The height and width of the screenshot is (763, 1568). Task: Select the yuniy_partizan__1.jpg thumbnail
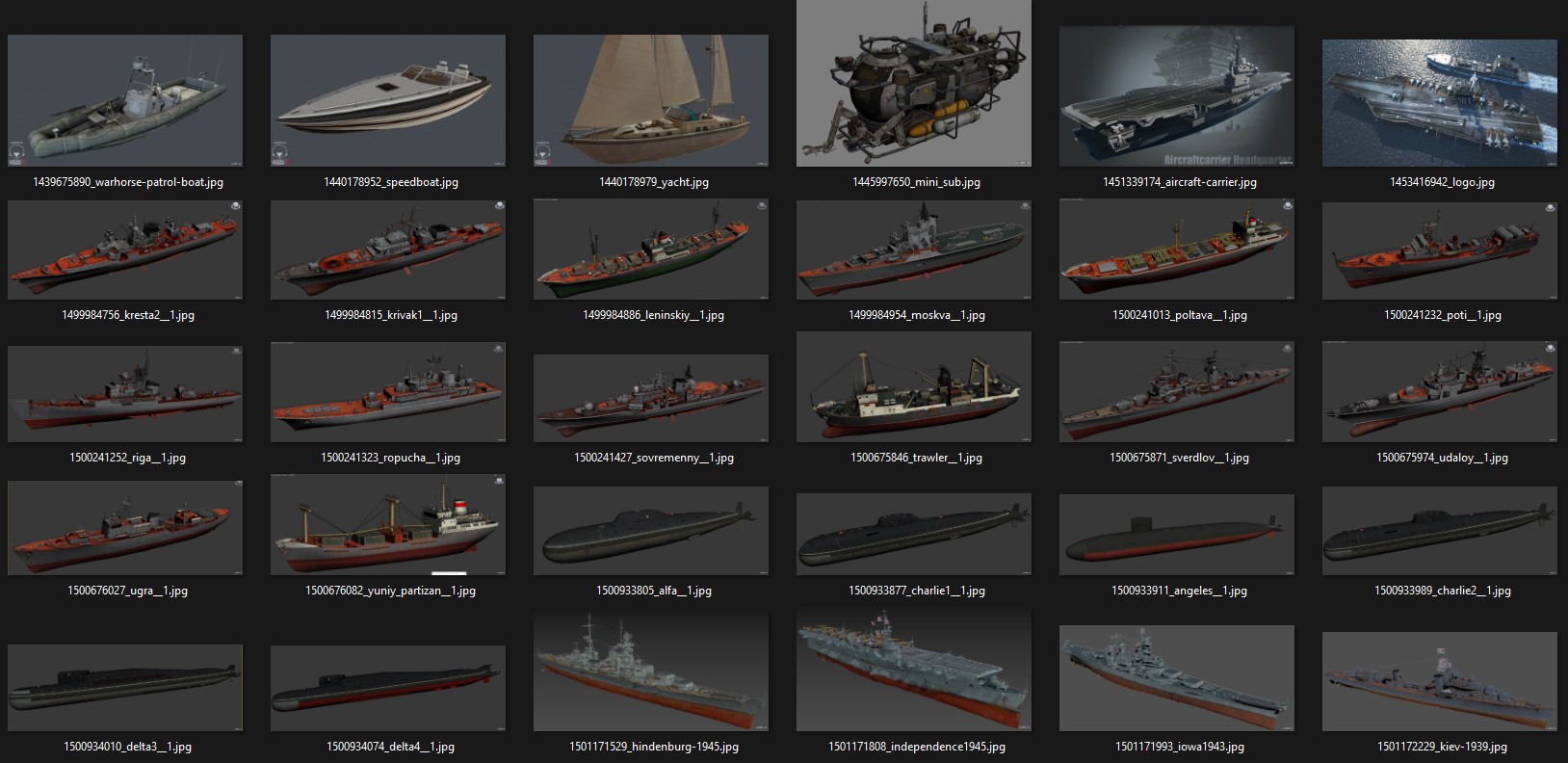[x=388, y=525]
